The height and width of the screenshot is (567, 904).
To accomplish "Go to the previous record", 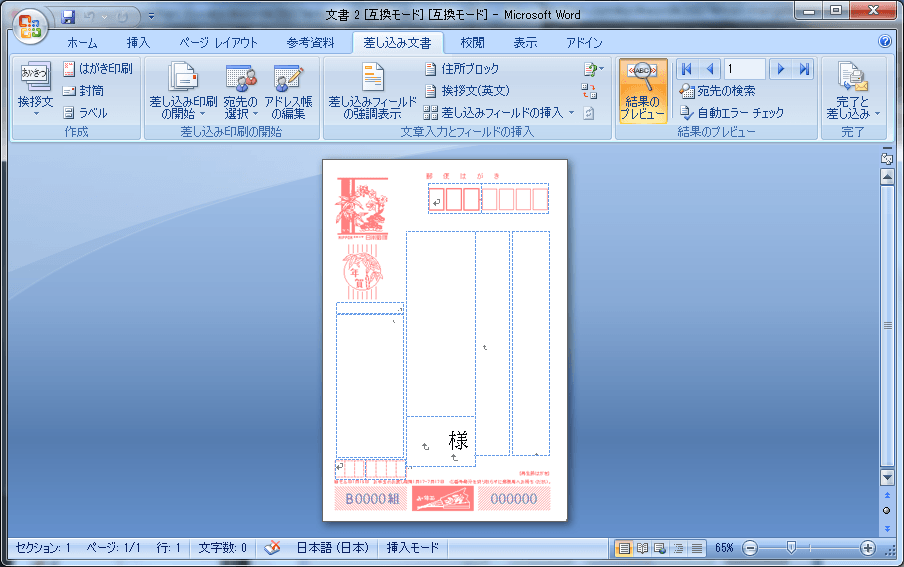I will click(x=710, y=69).
